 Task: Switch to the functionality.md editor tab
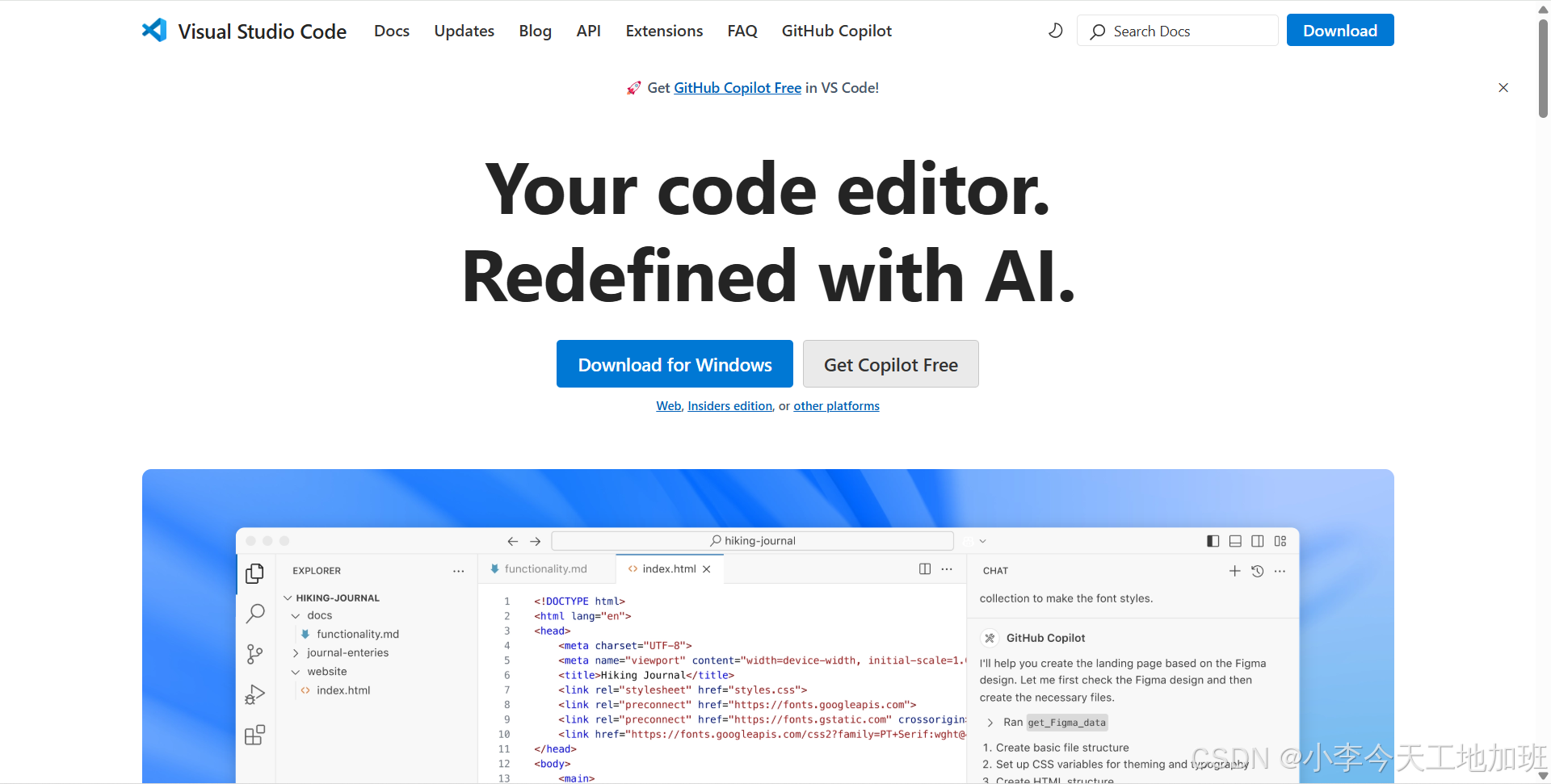(x=545, y=569)
